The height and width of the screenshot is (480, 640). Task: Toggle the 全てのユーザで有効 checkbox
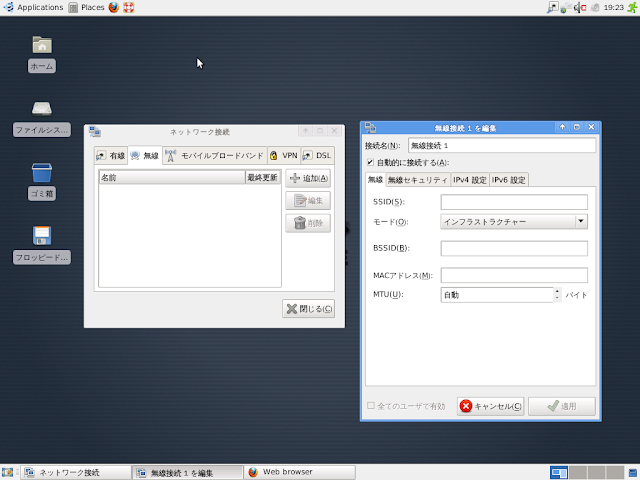click(371, 405)
